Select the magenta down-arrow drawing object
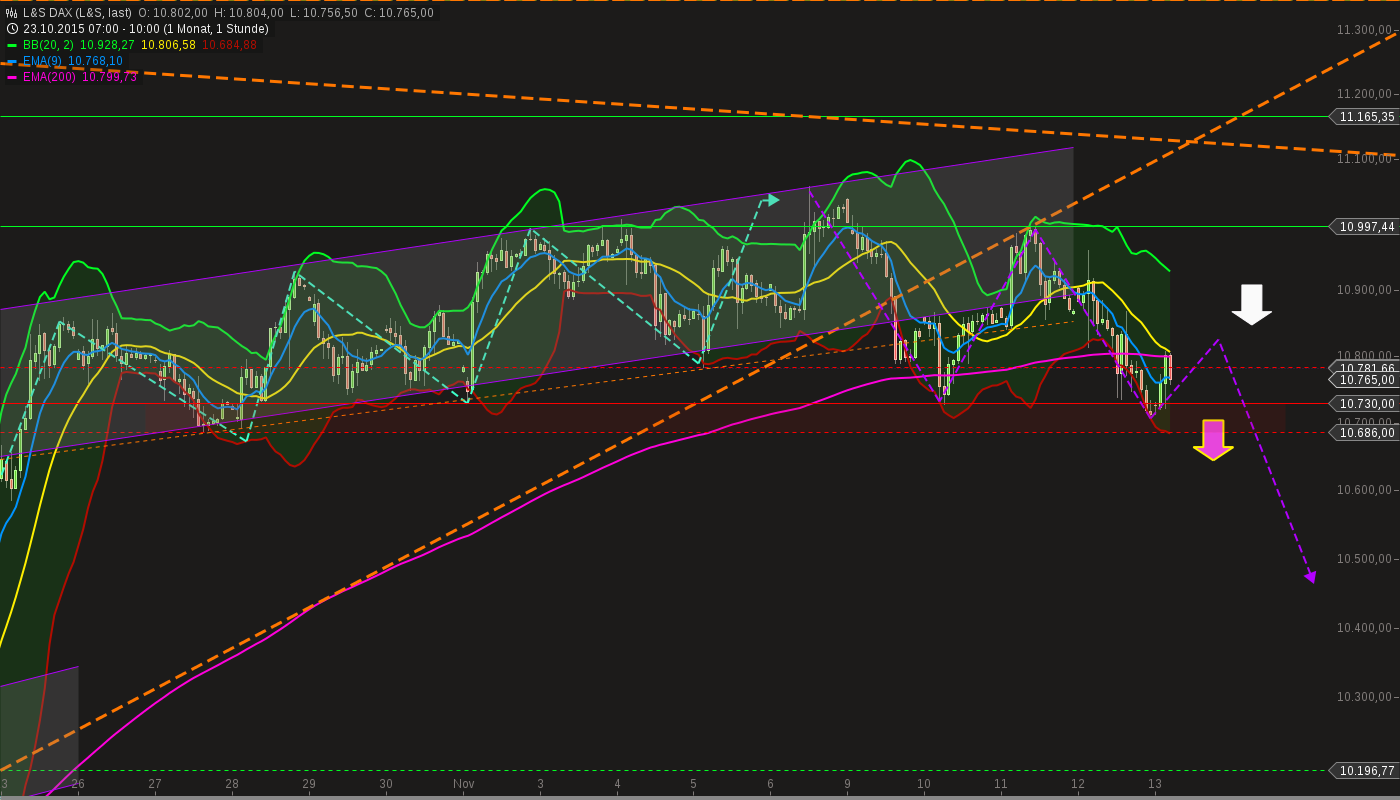This screenshot has width=1400, height=800. [x=1213, y=440]
